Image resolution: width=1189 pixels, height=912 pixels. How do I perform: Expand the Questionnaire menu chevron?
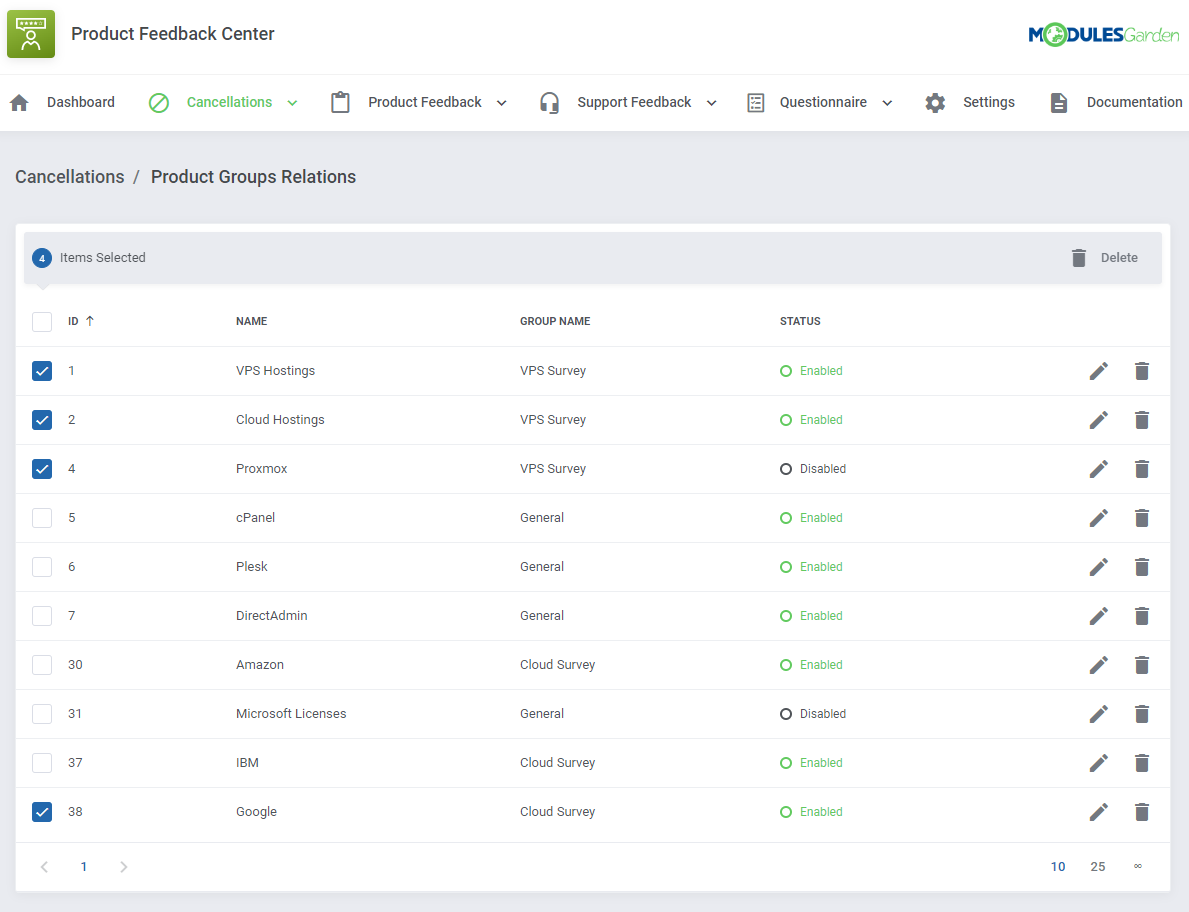coord(887,103)
